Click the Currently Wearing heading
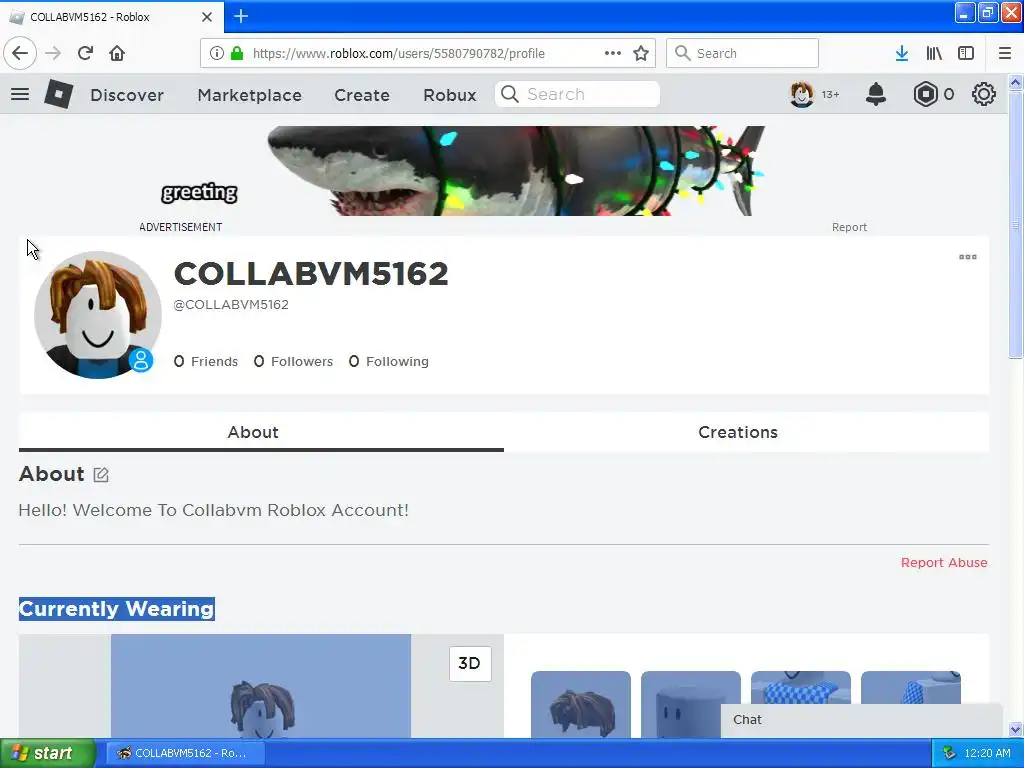 [x=117, y=609]
